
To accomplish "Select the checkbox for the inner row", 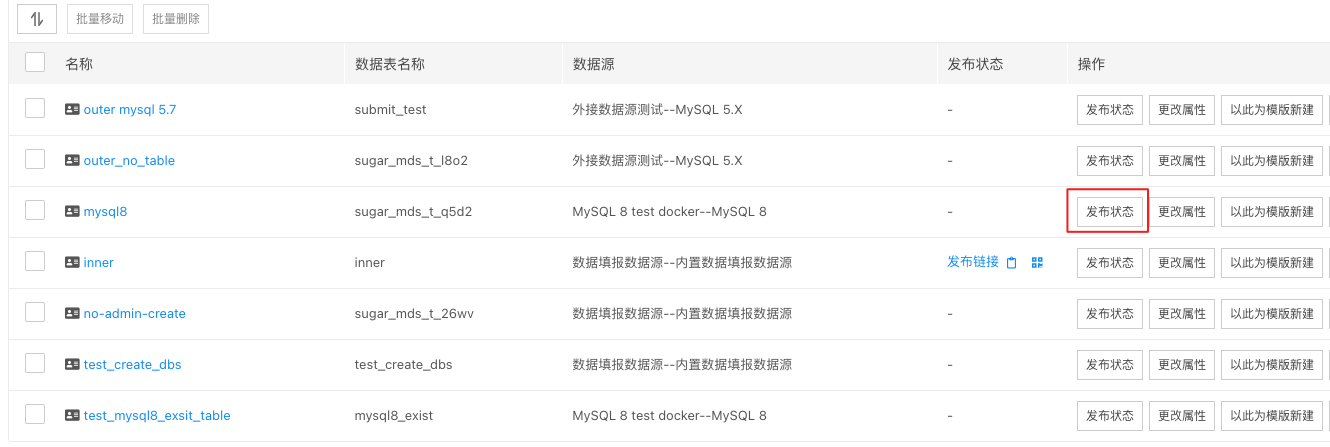I will (x=35, y=261).
